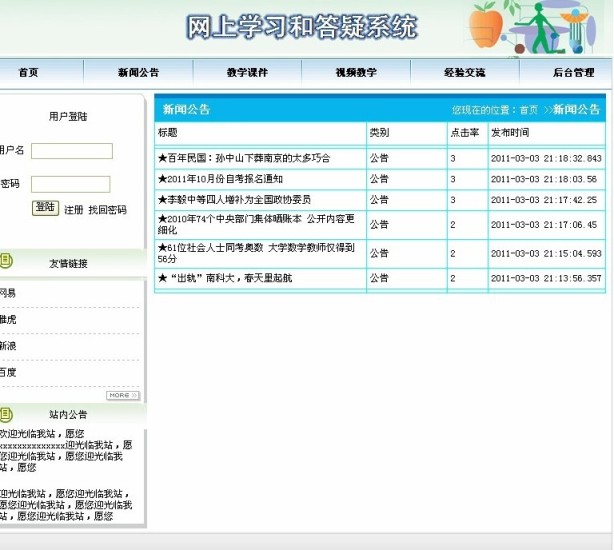Open the 找回密码 recover password link
614x550 pixels.
(108, 210)
